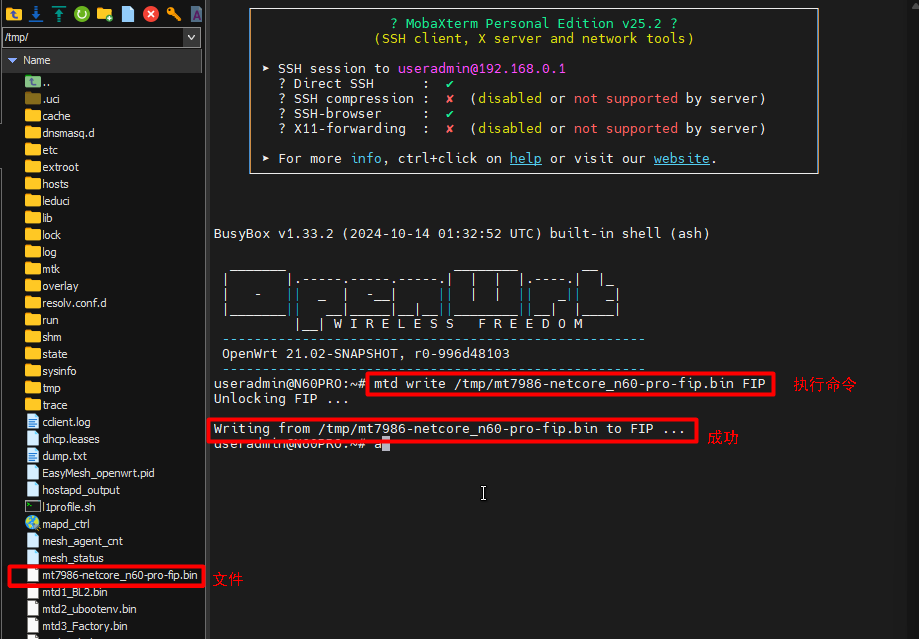Image resolution: width=919 pixels, height=639 pixels.
Task: Select the mapd_ctrl file
Action: click(65, 524)
